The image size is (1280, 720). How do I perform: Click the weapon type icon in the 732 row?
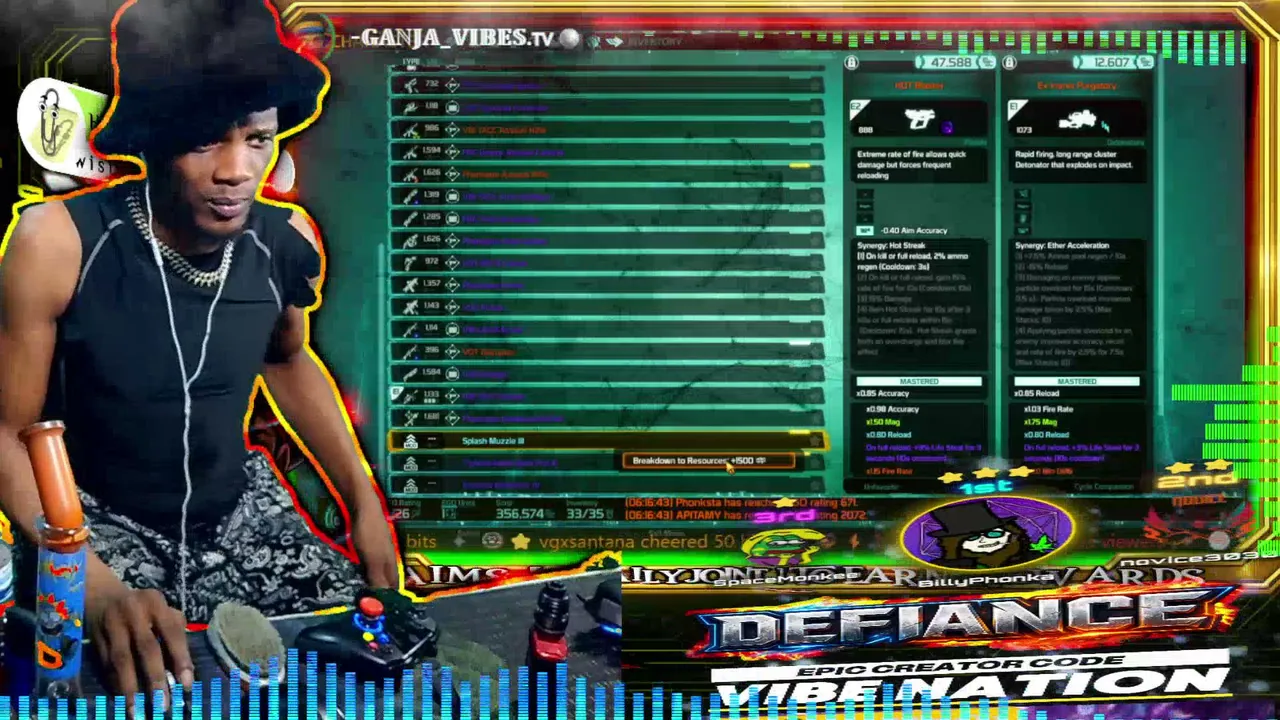coord(410,85)
